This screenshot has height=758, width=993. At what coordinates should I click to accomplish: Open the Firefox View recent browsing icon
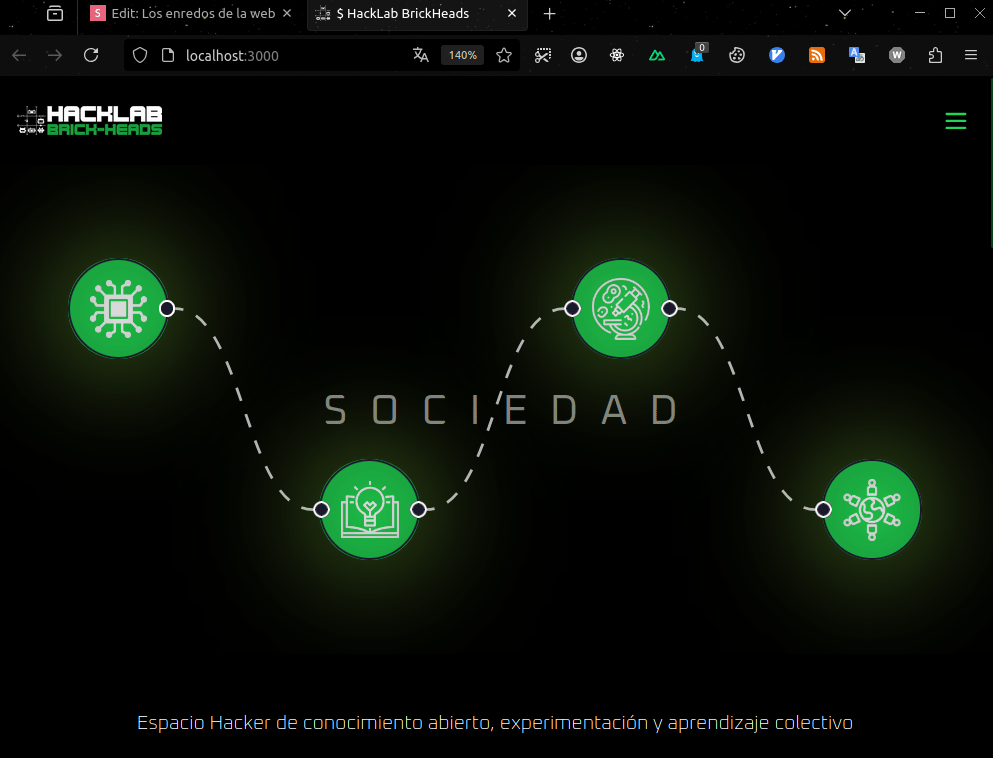coord(55,13)
